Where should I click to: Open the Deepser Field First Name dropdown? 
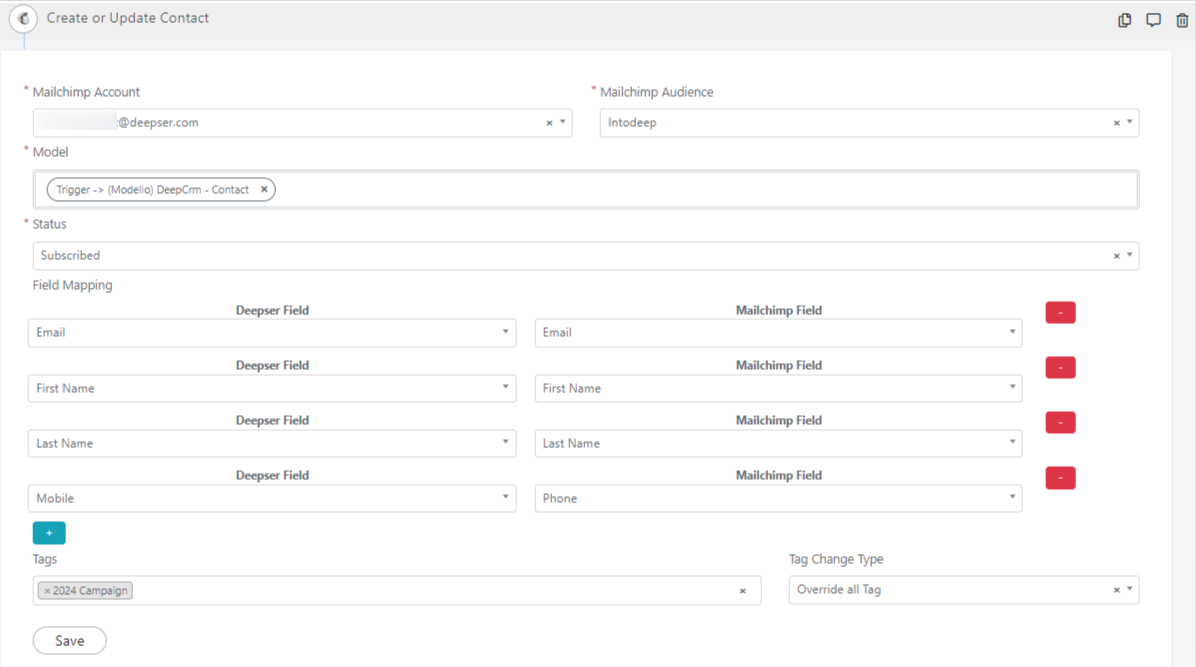[x=272, y=388]
